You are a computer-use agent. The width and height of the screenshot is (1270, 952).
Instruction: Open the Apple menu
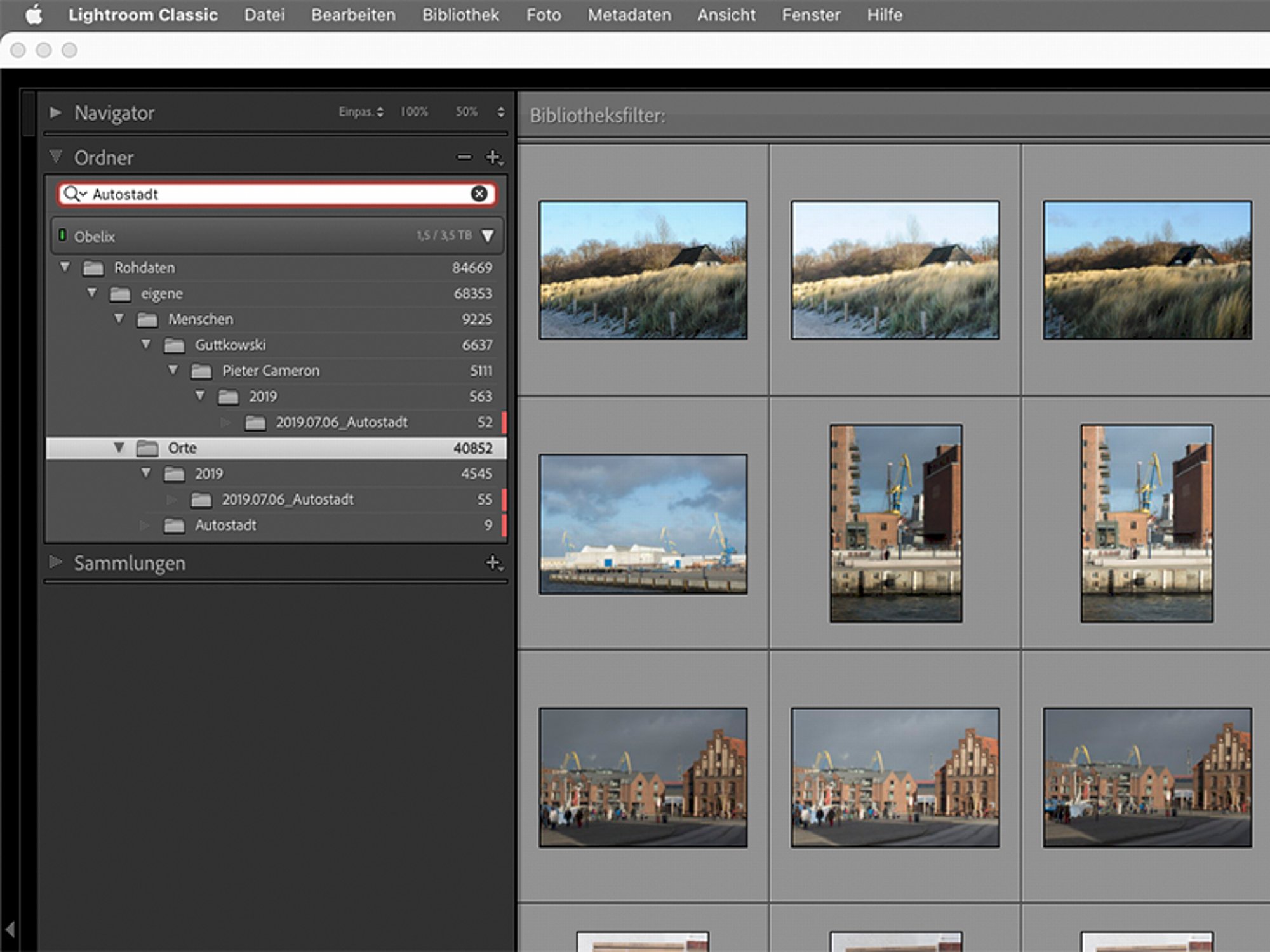pyautogui.click(x=34, y=15)
